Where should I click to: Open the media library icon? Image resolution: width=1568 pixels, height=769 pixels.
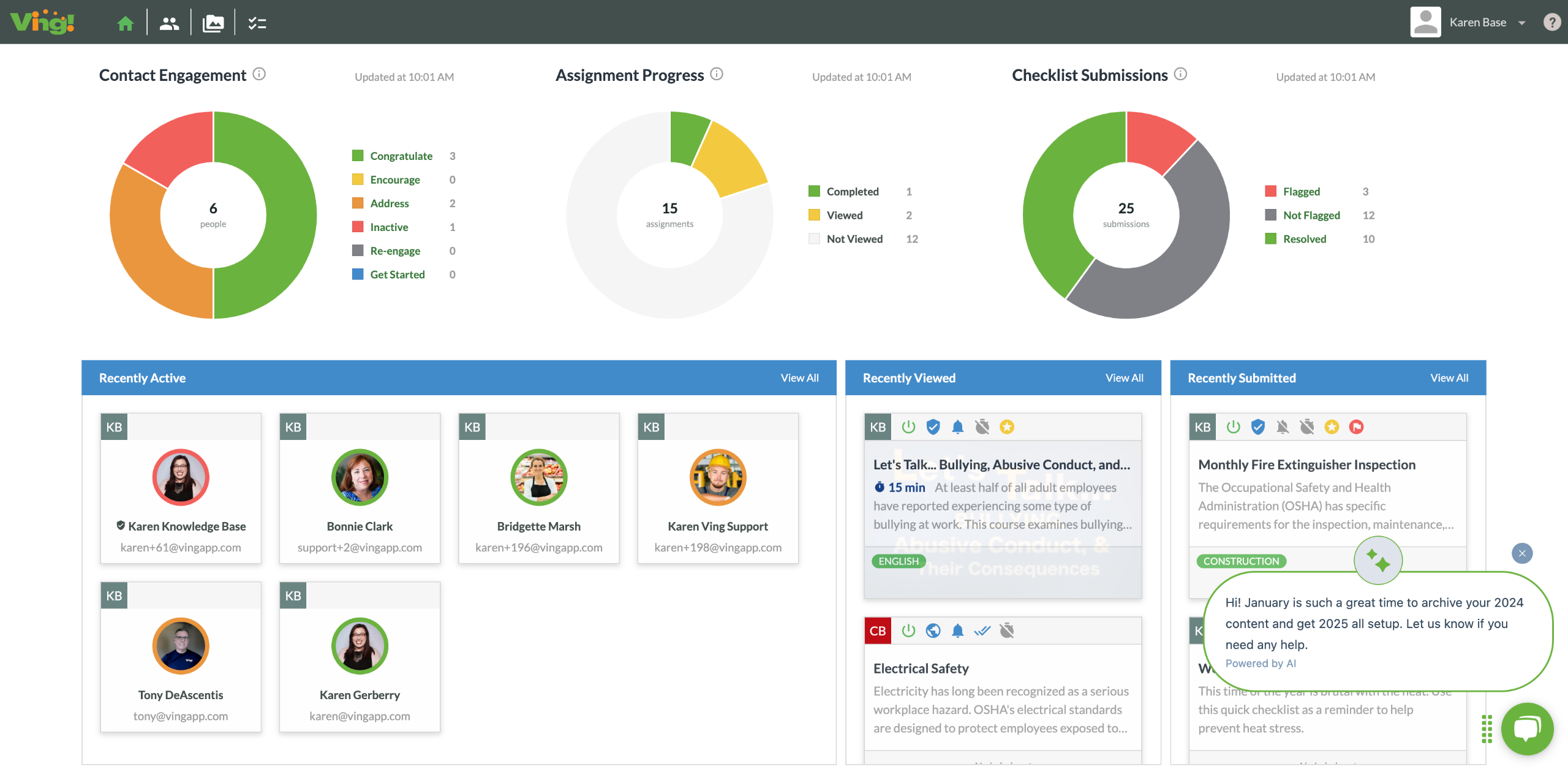pos(213,23)
